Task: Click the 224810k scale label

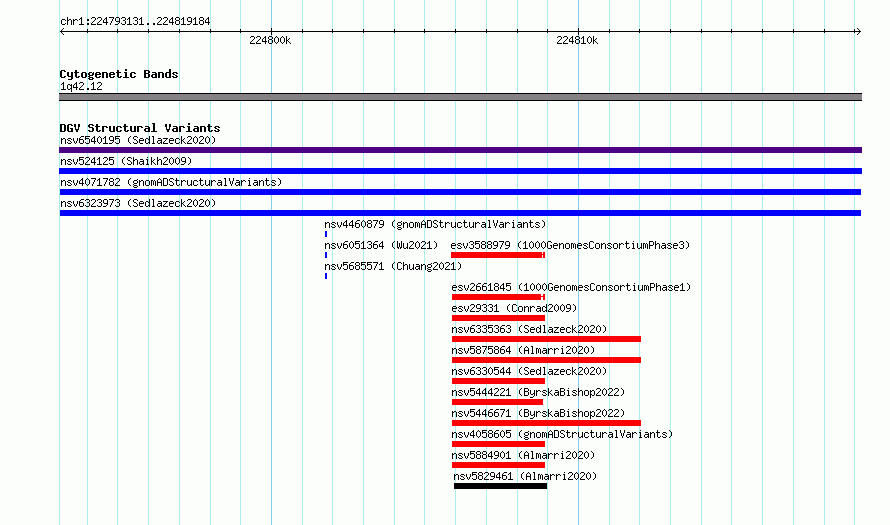Action: point(577,40)
